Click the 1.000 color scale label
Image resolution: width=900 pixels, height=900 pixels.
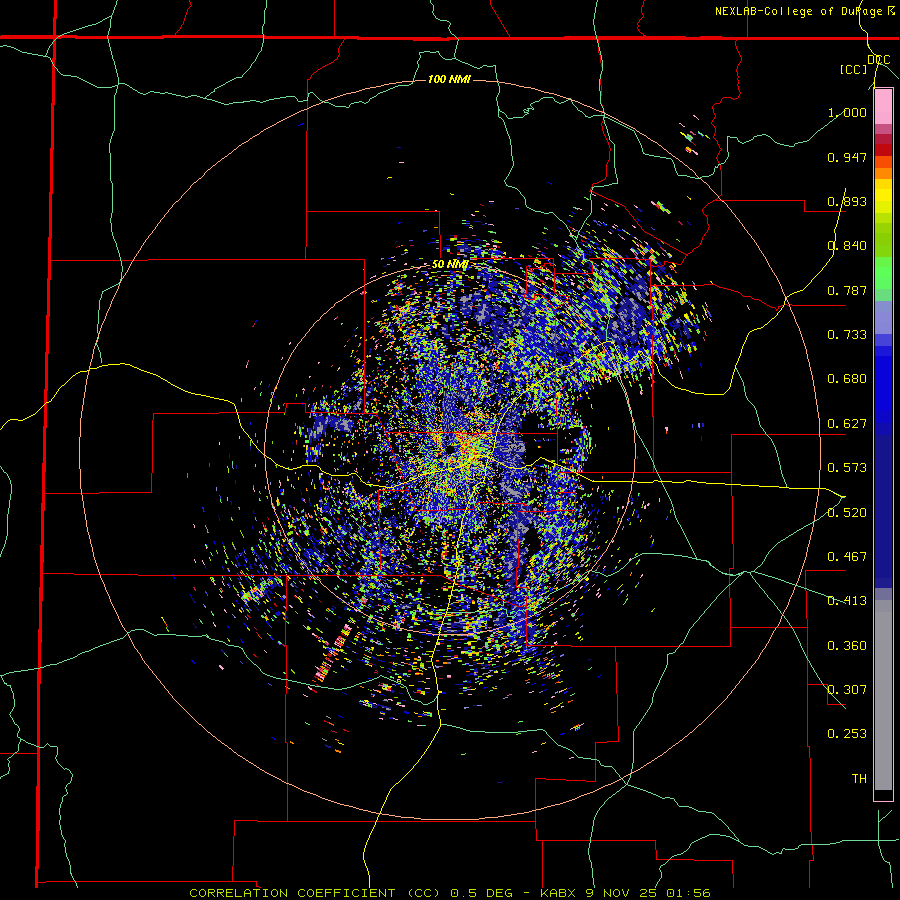tap(847, 112)
